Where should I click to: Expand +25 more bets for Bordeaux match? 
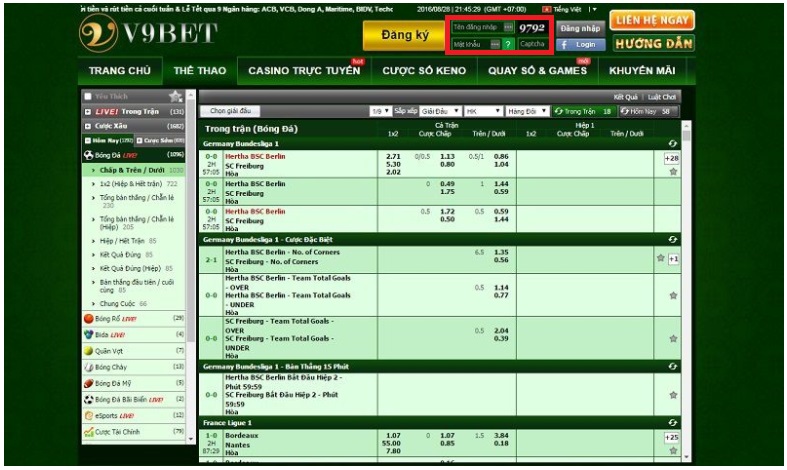tap(672, 437)
